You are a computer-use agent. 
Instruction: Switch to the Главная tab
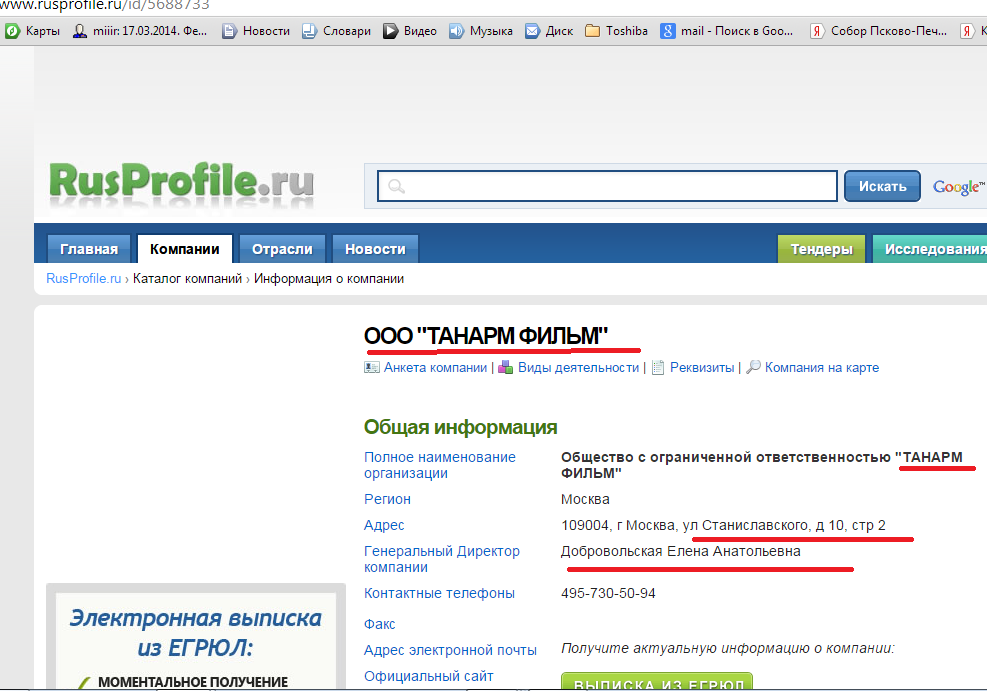pyautogui.click(x=89, y=249)
